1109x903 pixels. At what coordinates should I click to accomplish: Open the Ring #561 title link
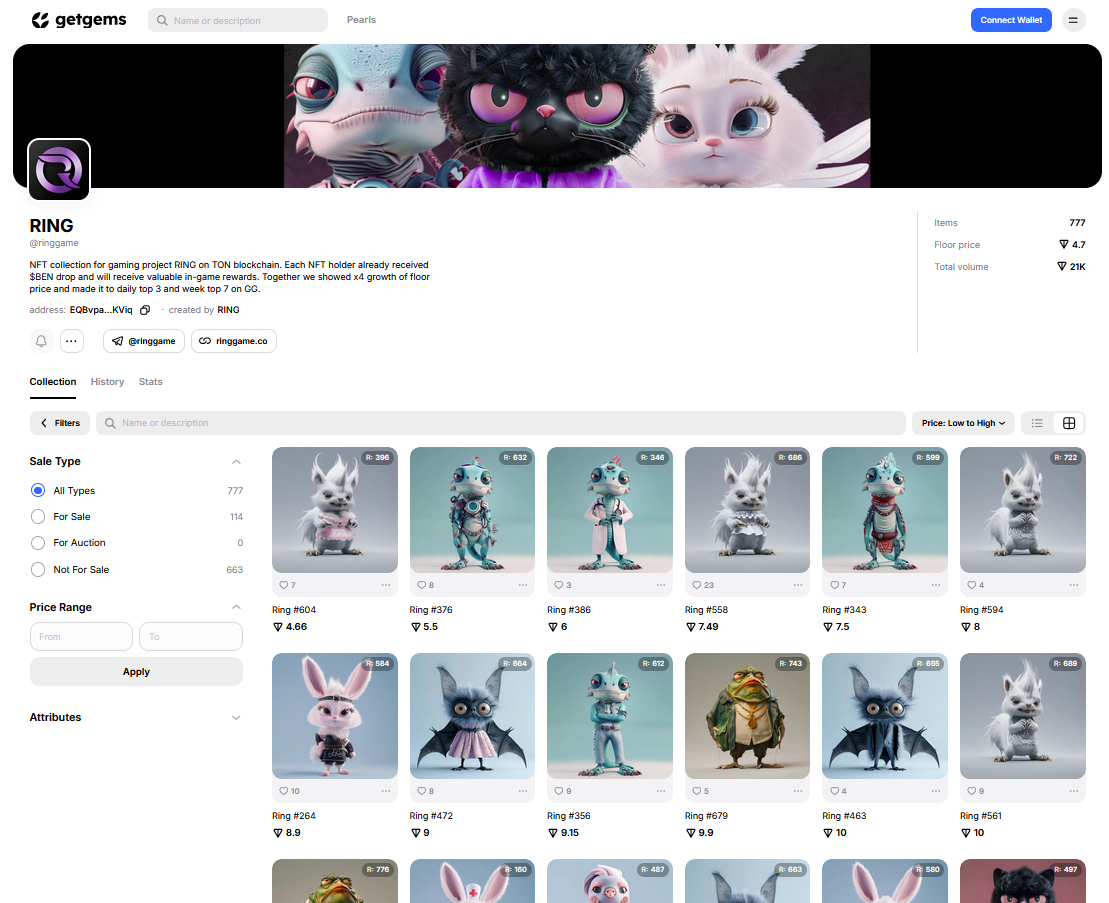(x=981, y=815)
